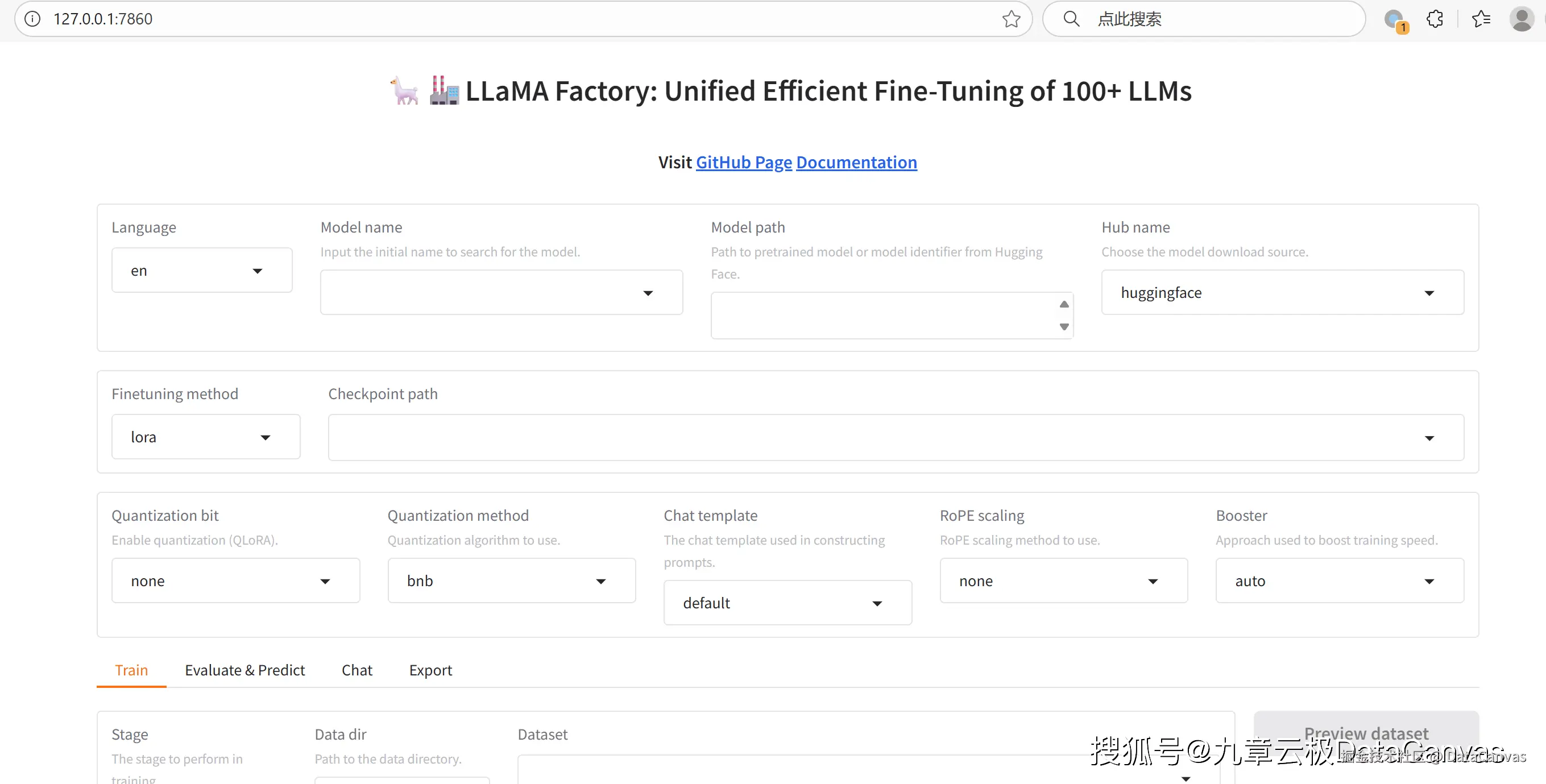
Task: Open the Quantization bit dropdown
Action: point(235,581)
